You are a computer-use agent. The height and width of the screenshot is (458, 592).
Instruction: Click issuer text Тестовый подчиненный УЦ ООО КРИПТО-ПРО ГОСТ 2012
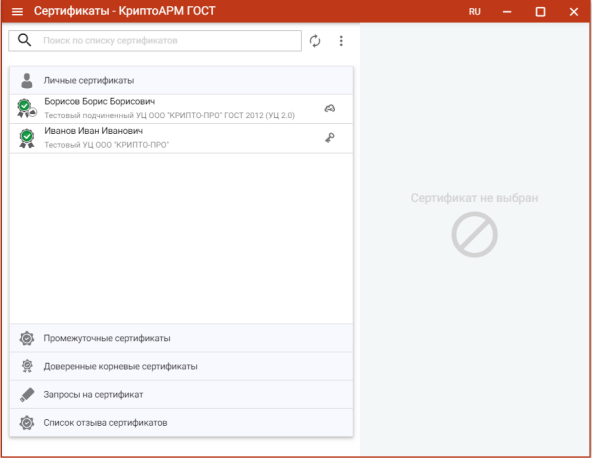(170, 115)
